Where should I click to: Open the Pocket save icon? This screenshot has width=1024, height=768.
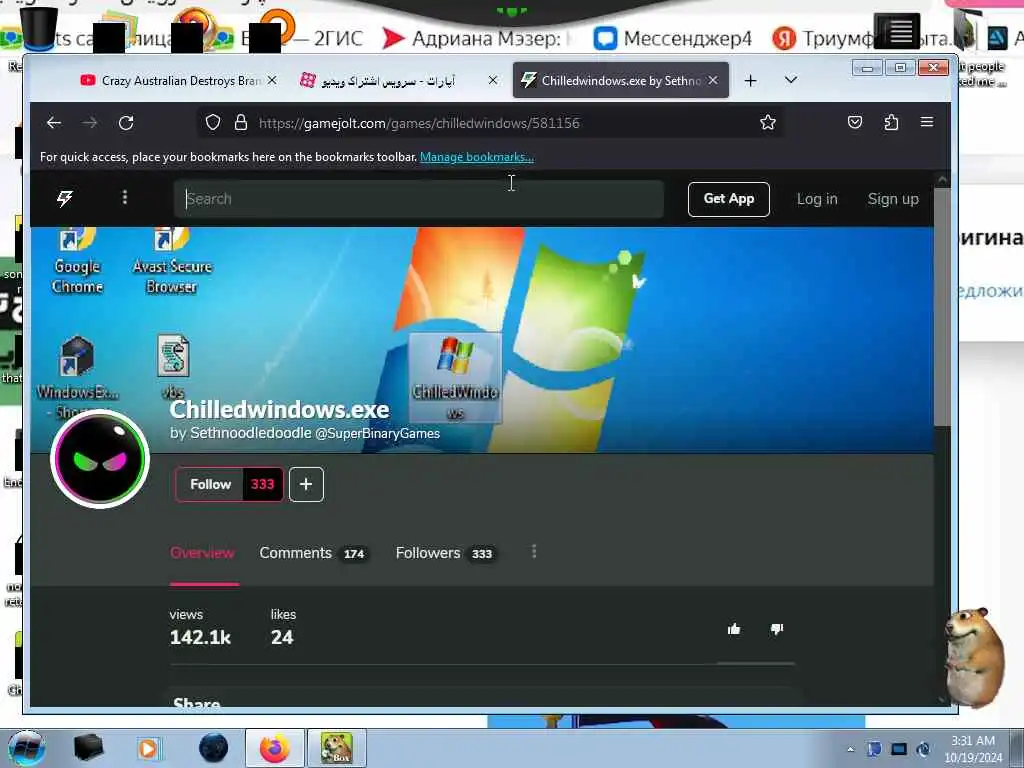pyautogui.click(x=855, y=122)
